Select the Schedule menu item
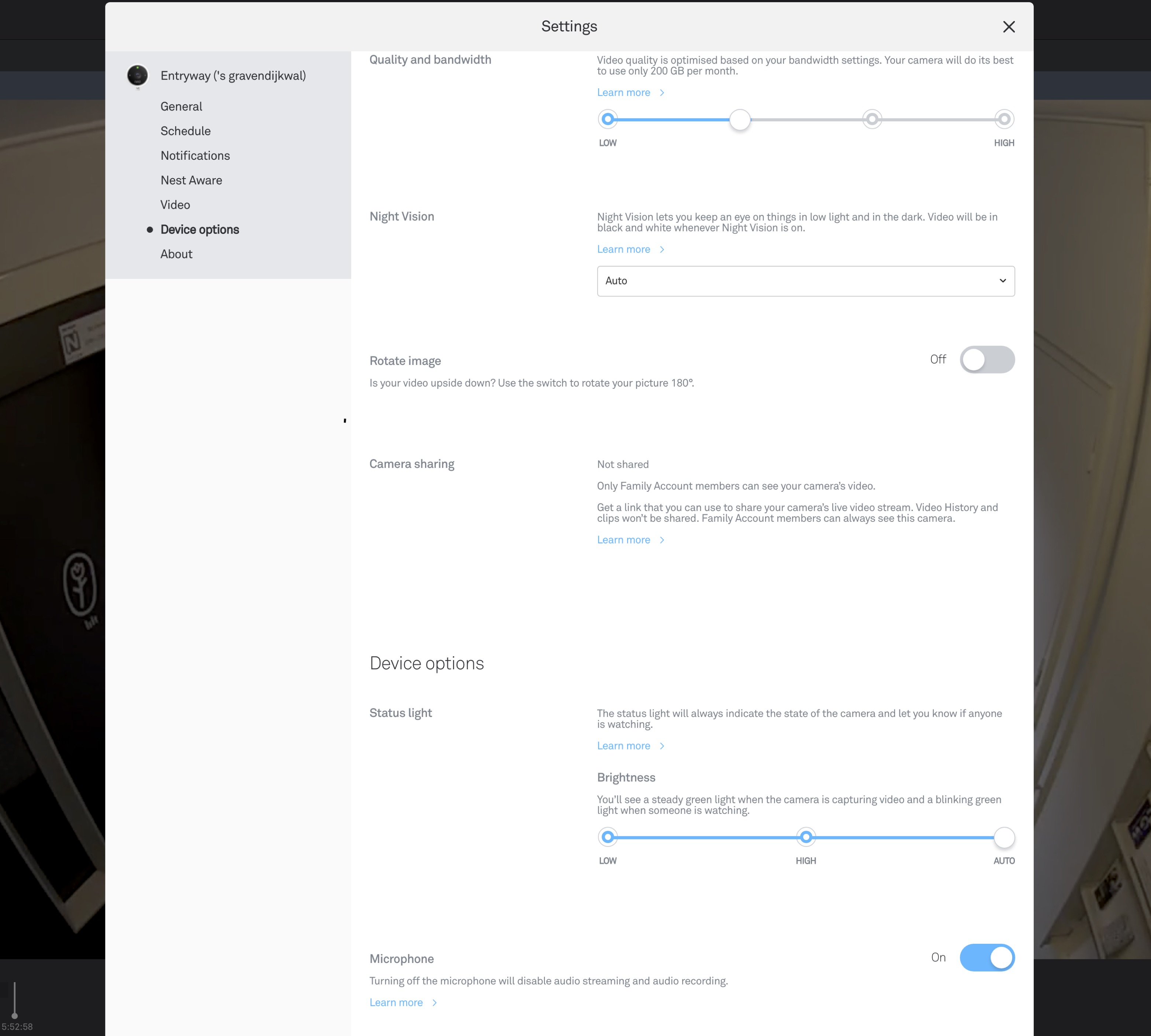 point(186,131)
